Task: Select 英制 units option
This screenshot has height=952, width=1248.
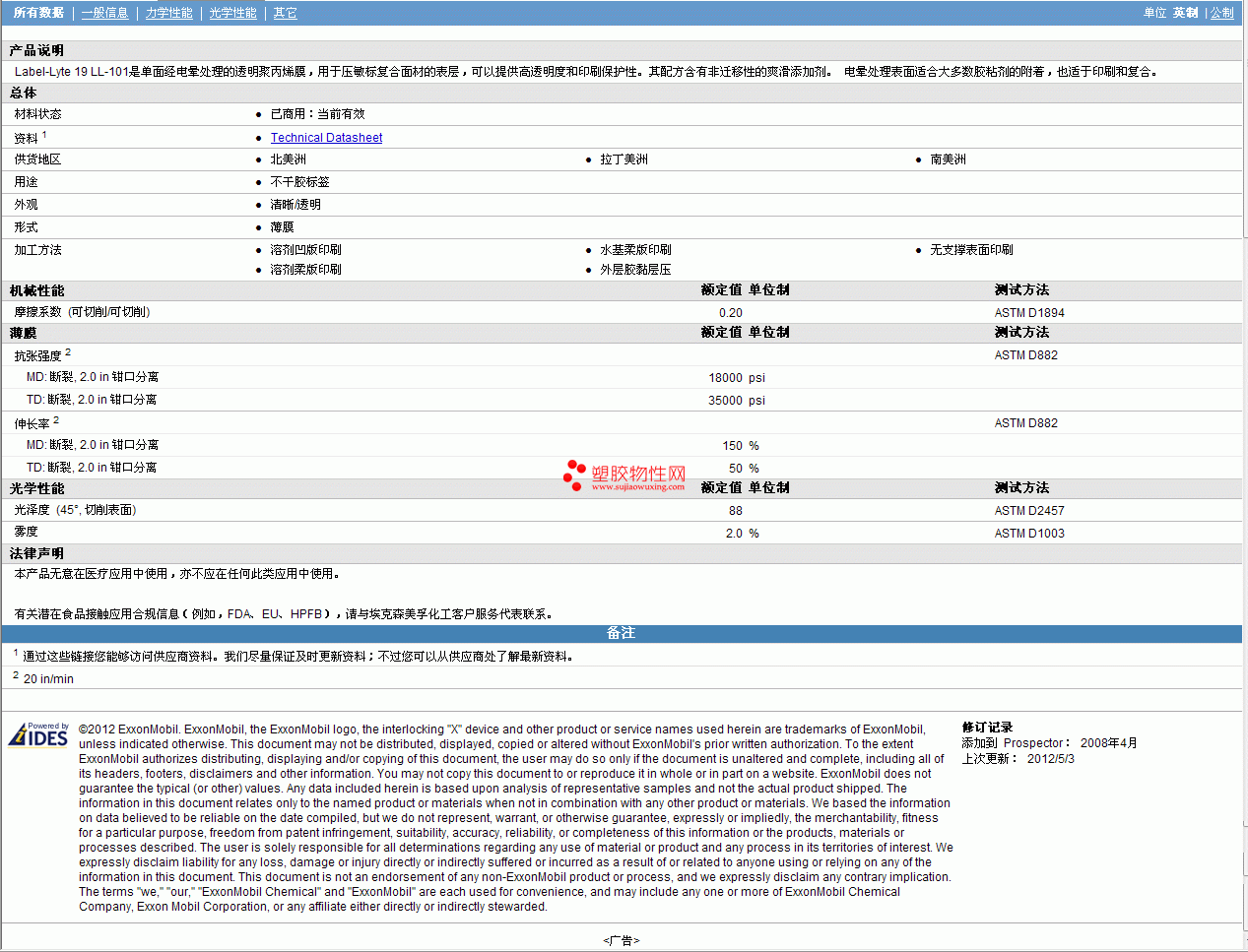Action: tap(1185, 13)
